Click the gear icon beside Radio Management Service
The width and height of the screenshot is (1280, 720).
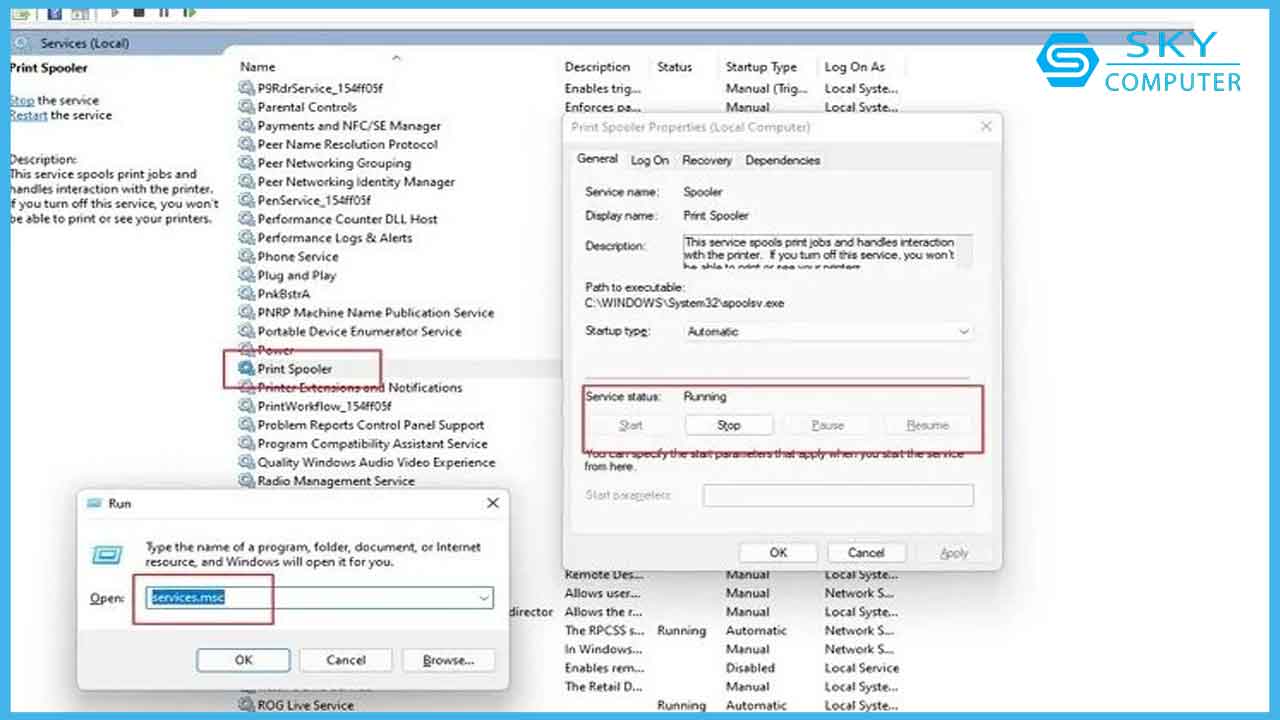point(247,481)
